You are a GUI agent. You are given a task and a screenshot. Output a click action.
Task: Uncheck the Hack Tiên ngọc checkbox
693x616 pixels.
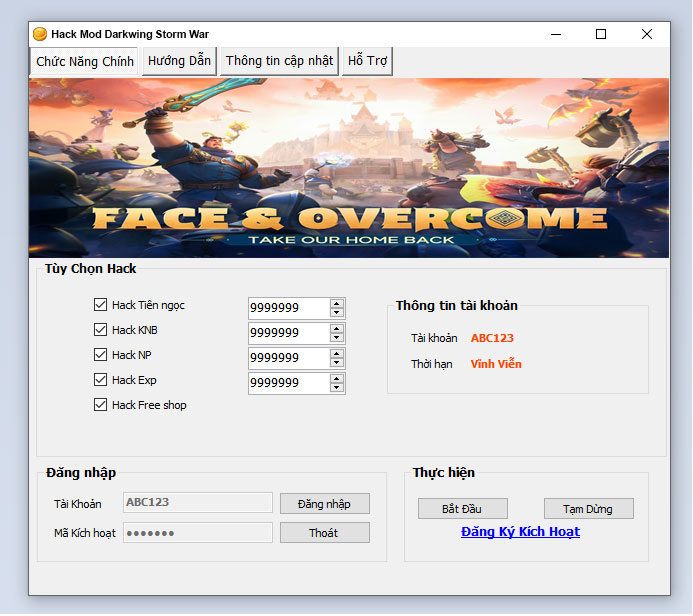click(x=100, y=305)
